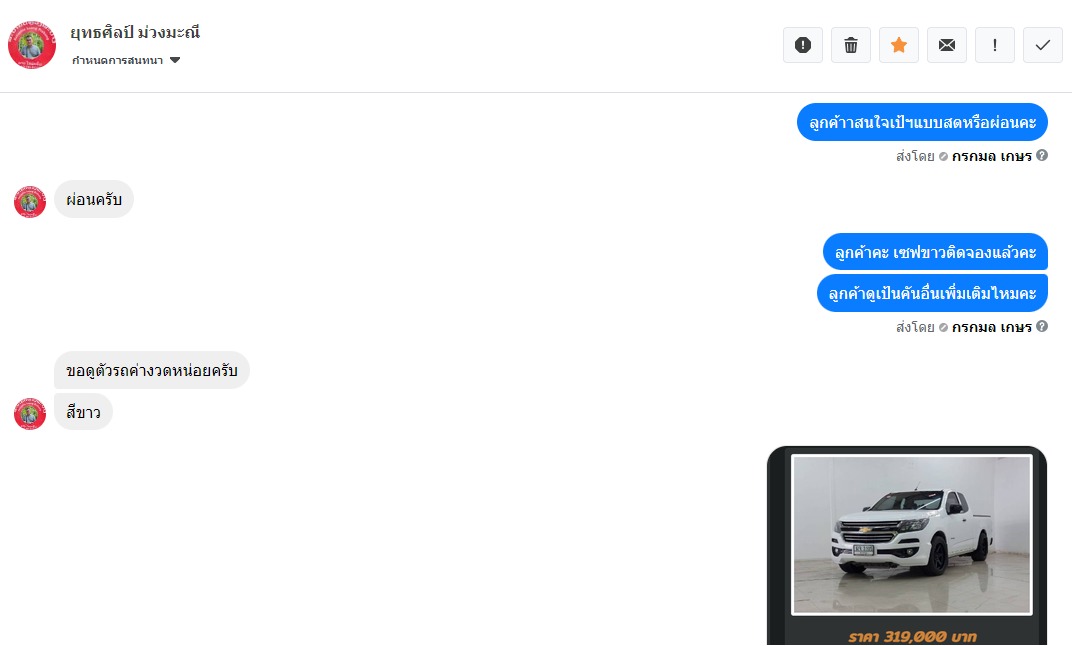Screen dimensions: 1072x646
Task: Click customer avatar next to สีขาว message
Action: (30, 414)
